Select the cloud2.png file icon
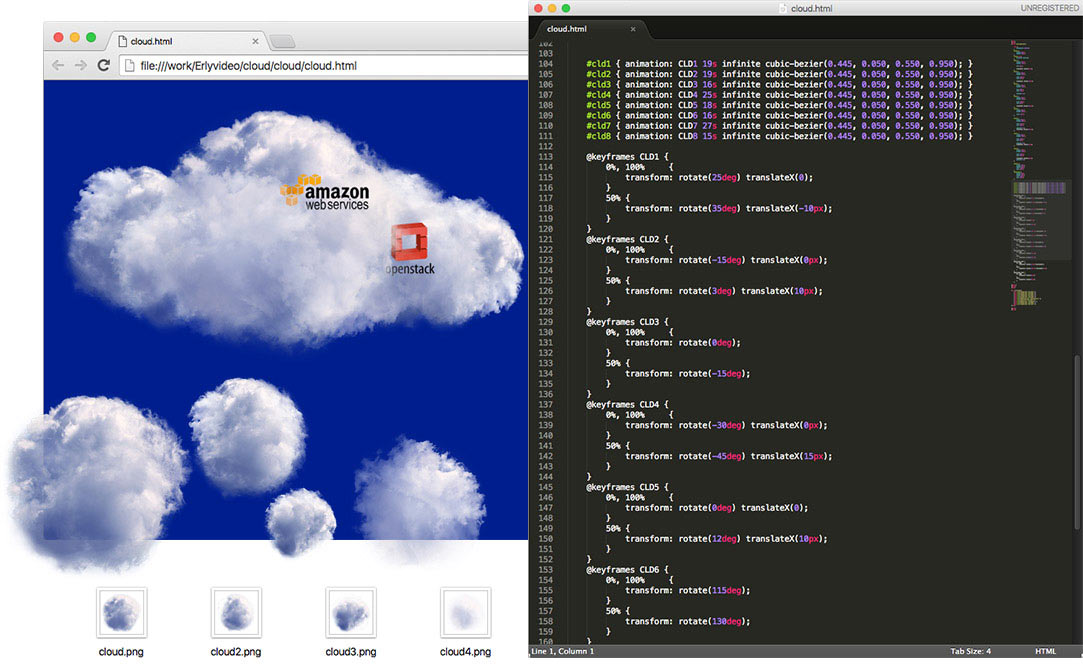 coord(236,613)
